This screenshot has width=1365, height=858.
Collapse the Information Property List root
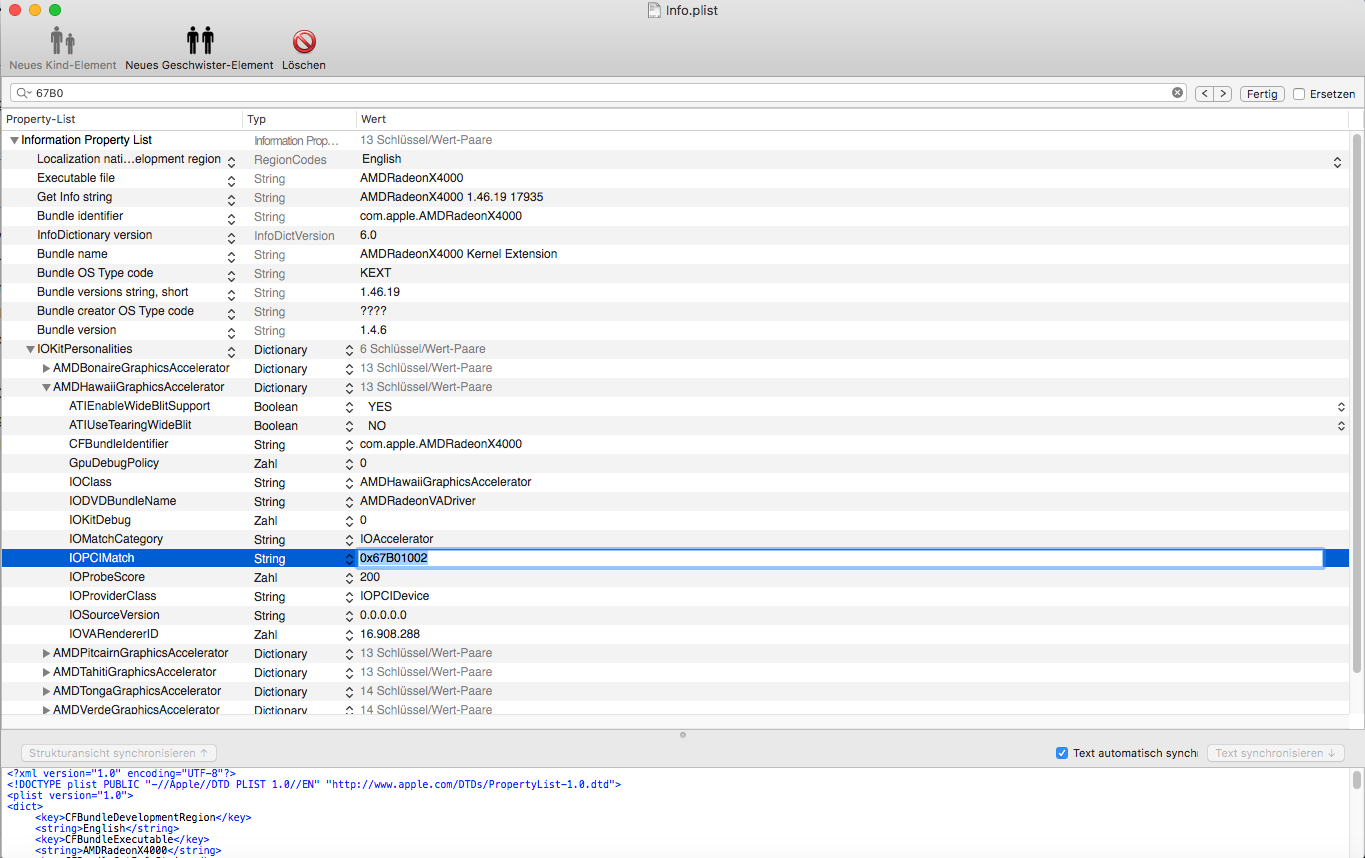click(14, 141)
